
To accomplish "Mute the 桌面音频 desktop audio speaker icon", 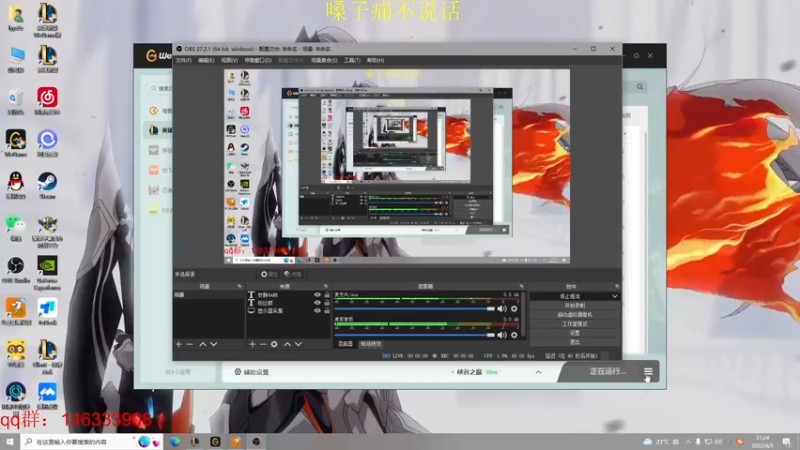I will click(x=502, y=335).
